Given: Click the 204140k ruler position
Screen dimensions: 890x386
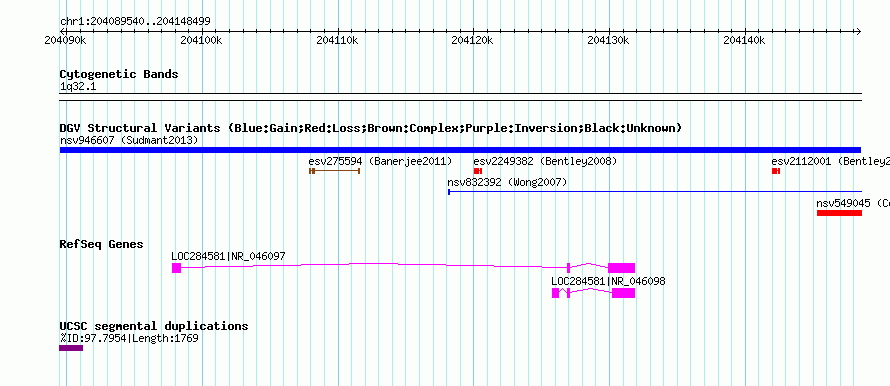Looking at the screenshot, I should pyautogui.click(x=744, y=40).
